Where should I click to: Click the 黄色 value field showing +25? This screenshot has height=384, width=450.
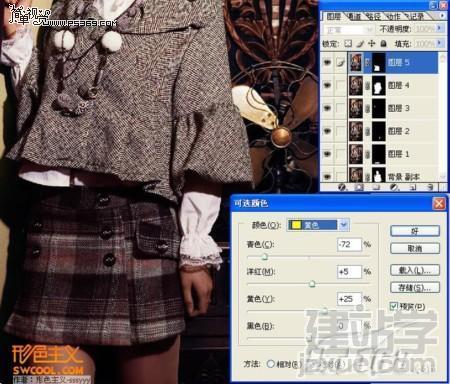tap(349, 299)
